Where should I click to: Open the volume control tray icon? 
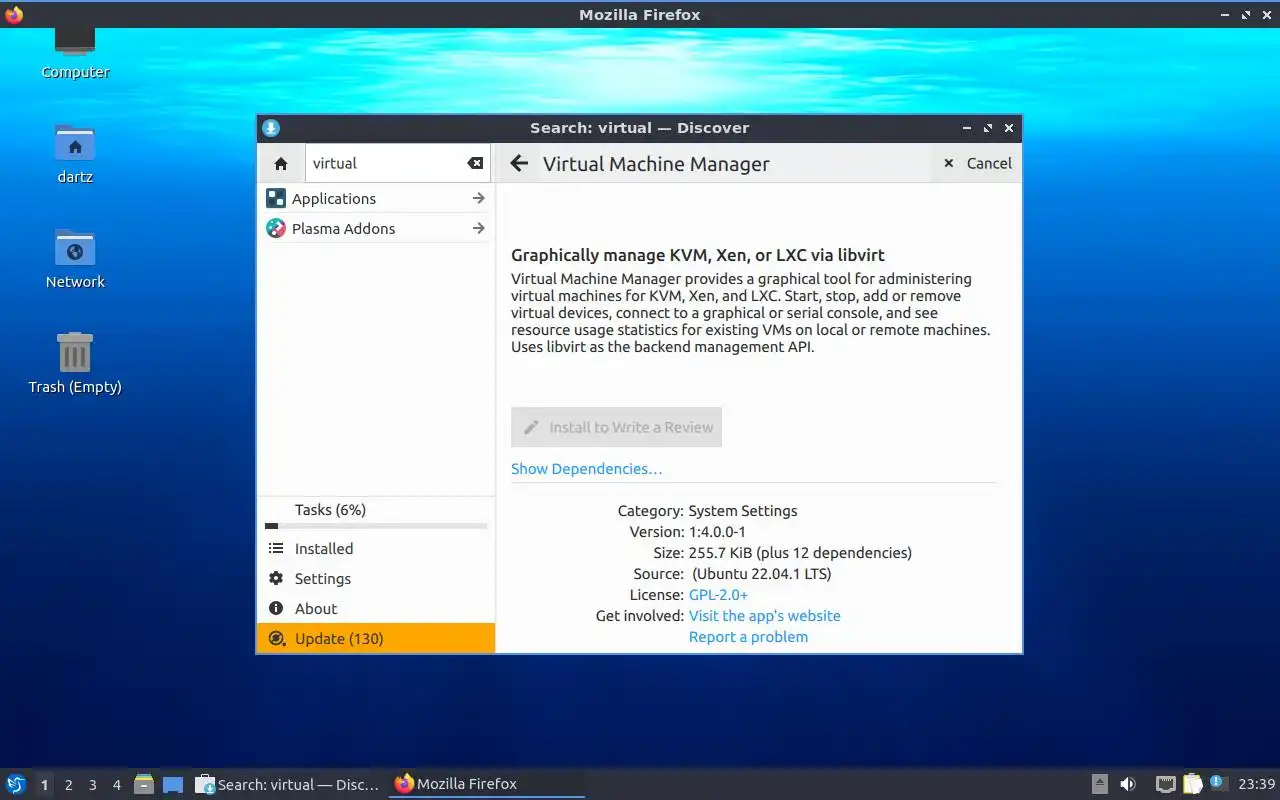[1128, 784]
